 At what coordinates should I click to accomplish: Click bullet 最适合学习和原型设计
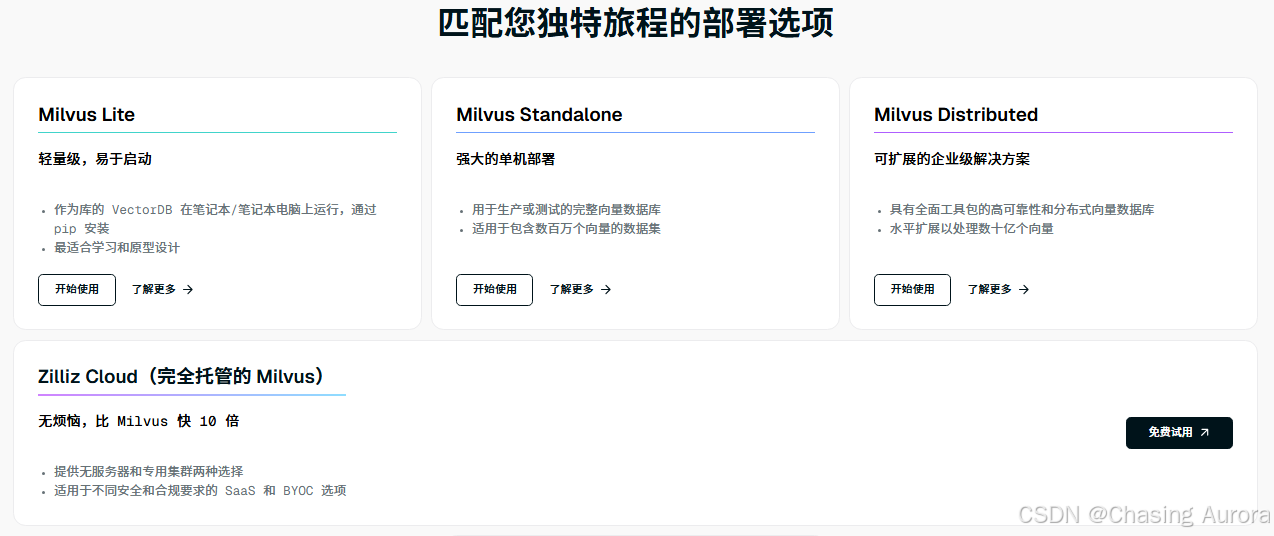click(117, 247)
